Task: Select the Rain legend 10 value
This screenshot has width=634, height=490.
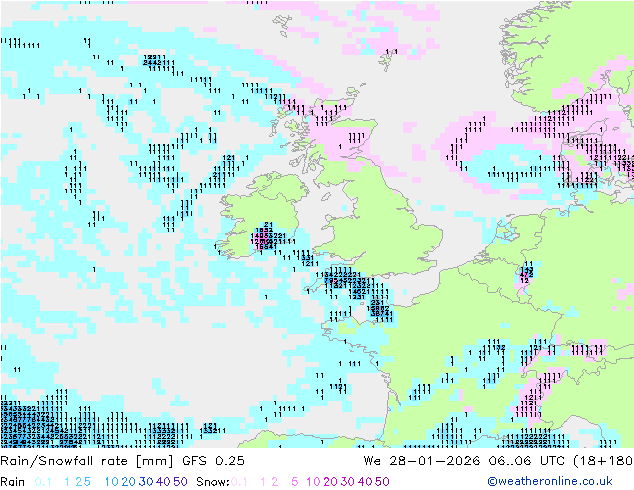Action: click(111, 482)
